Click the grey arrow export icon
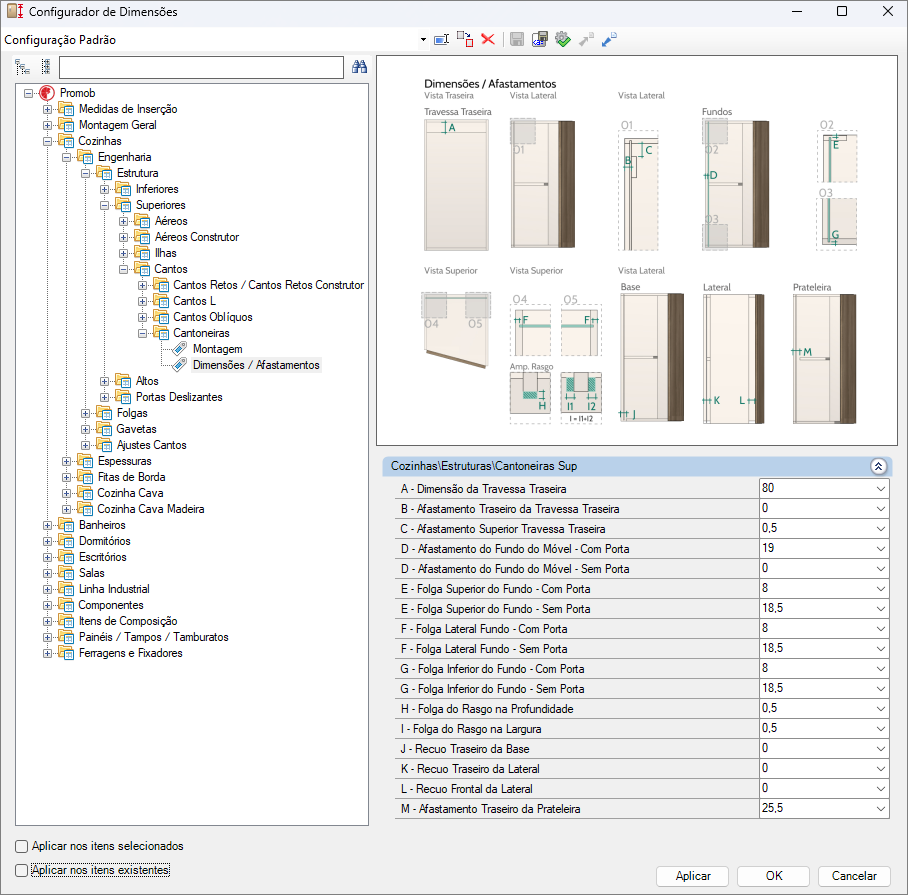The image size is (908, 895). pyautogui.click(x=586, y=39)
